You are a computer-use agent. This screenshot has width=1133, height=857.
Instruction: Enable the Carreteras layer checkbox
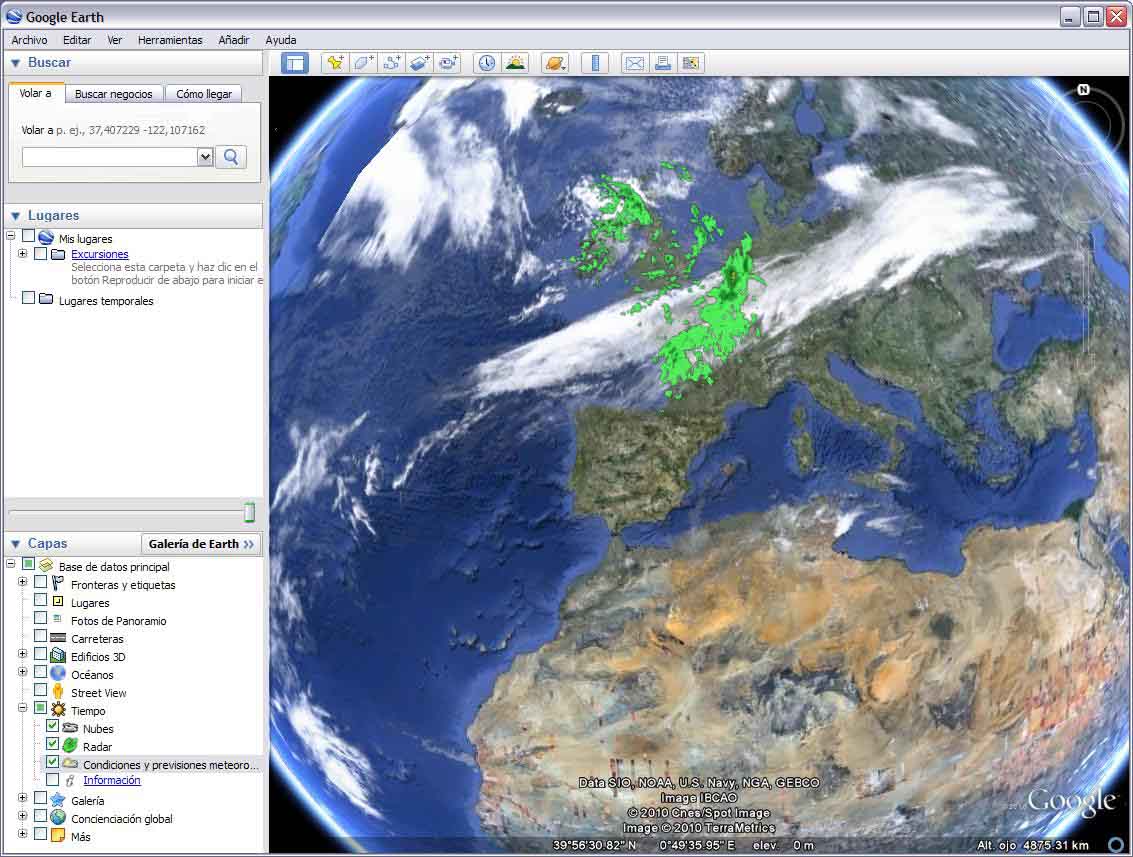[40, 636]
